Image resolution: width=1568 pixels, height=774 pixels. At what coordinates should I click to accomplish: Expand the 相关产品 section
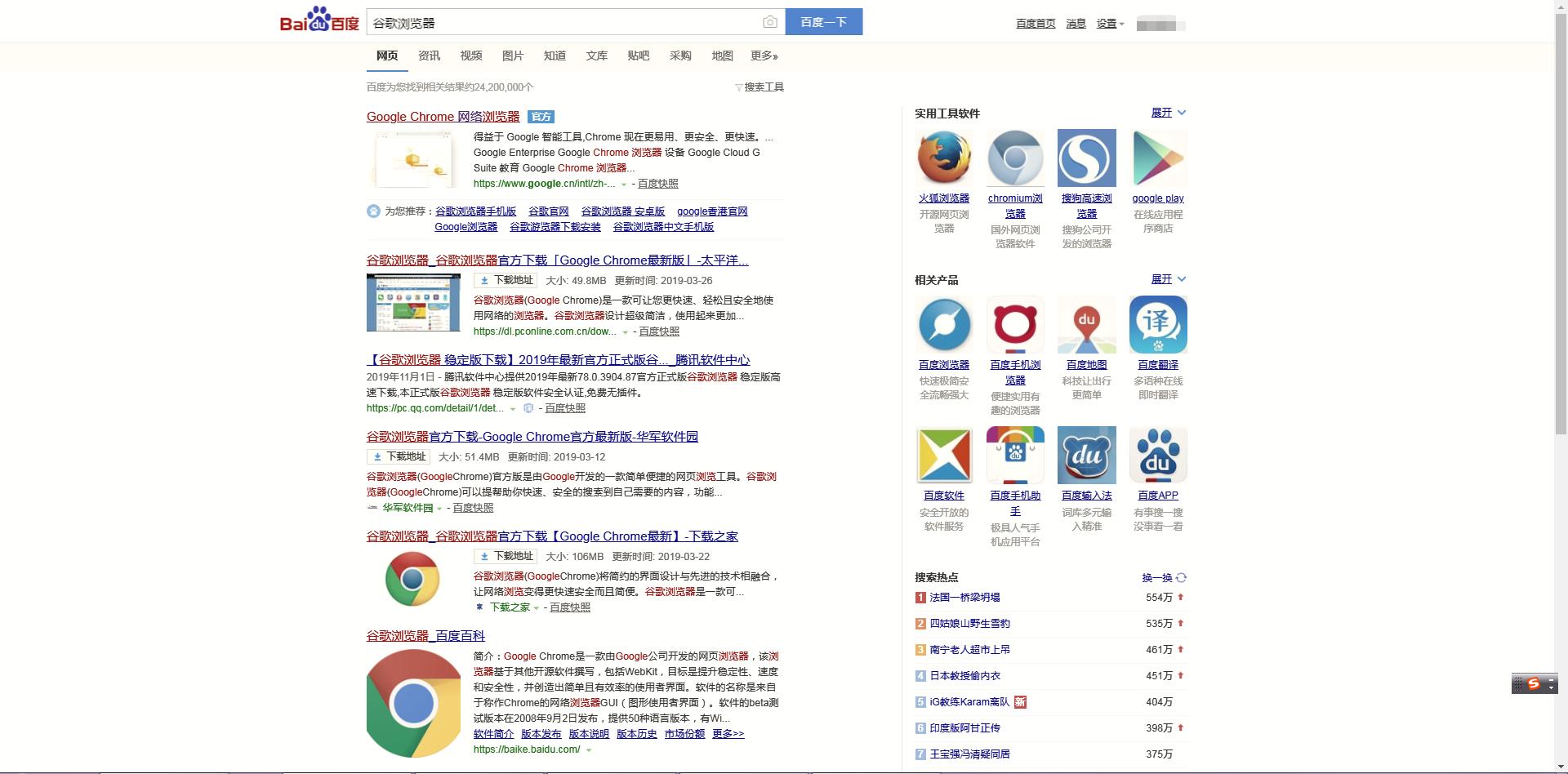[1168, 278]
